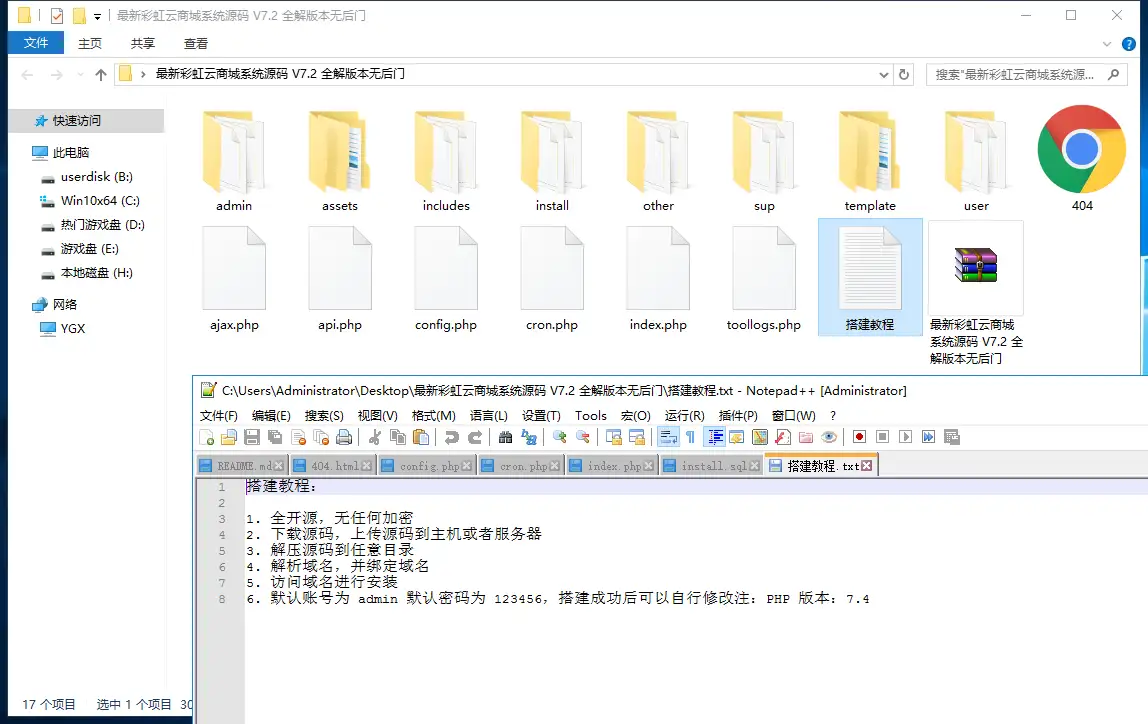The width and height of the screenshot is (1148, 724).
Task: Switch to the config.php document tab
Action: tap(427, 465)
